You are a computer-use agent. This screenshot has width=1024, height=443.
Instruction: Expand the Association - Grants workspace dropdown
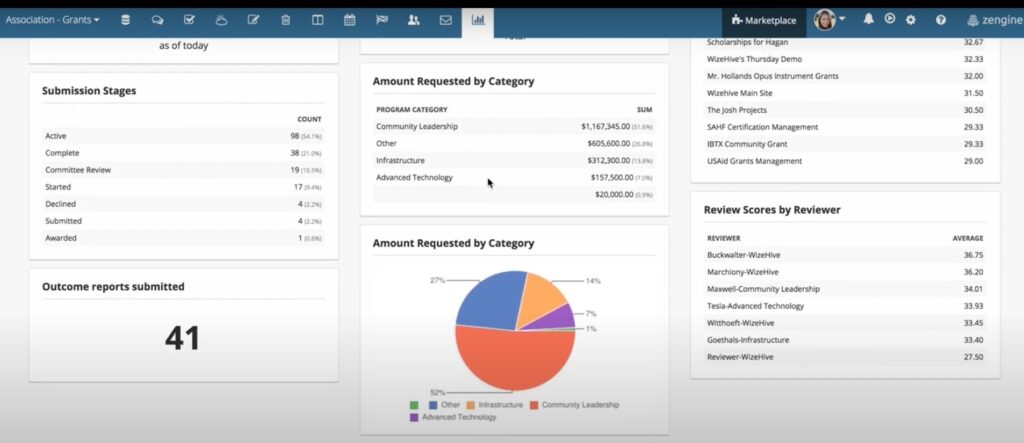52,20
